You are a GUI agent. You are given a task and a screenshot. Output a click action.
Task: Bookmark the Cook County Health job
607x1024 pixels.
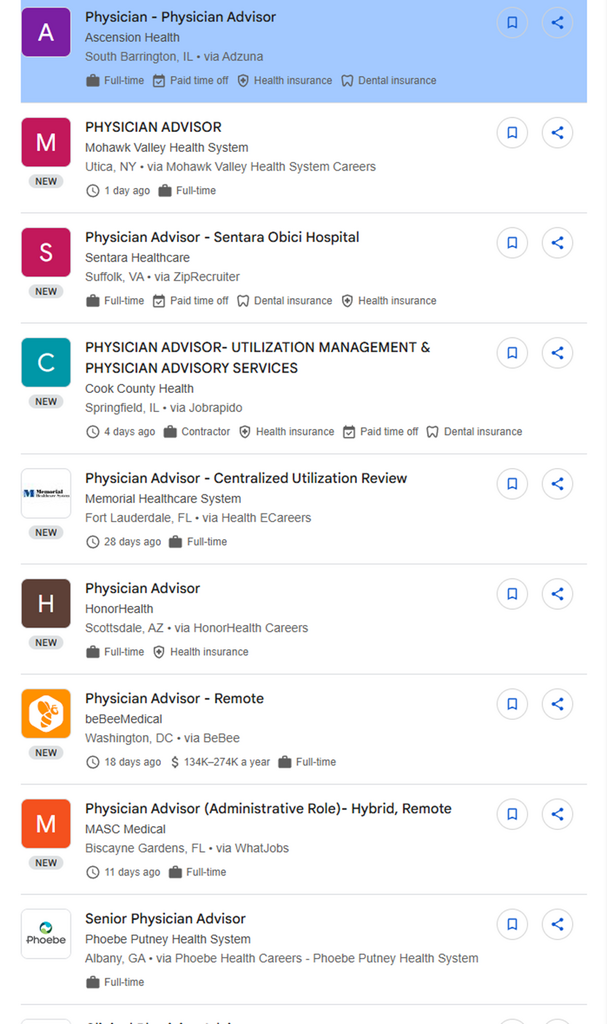pyautogui.click(x=512, y=353)
